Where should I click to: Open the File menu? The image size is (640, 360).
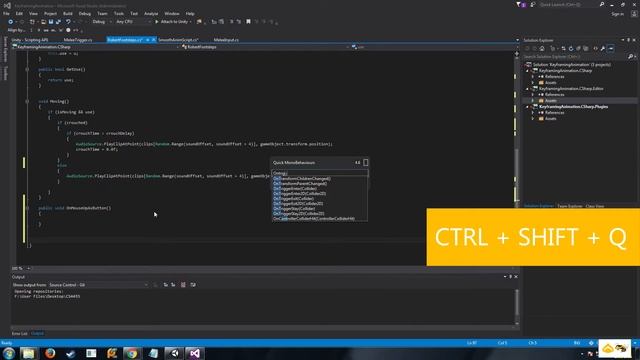pos(6,13)
